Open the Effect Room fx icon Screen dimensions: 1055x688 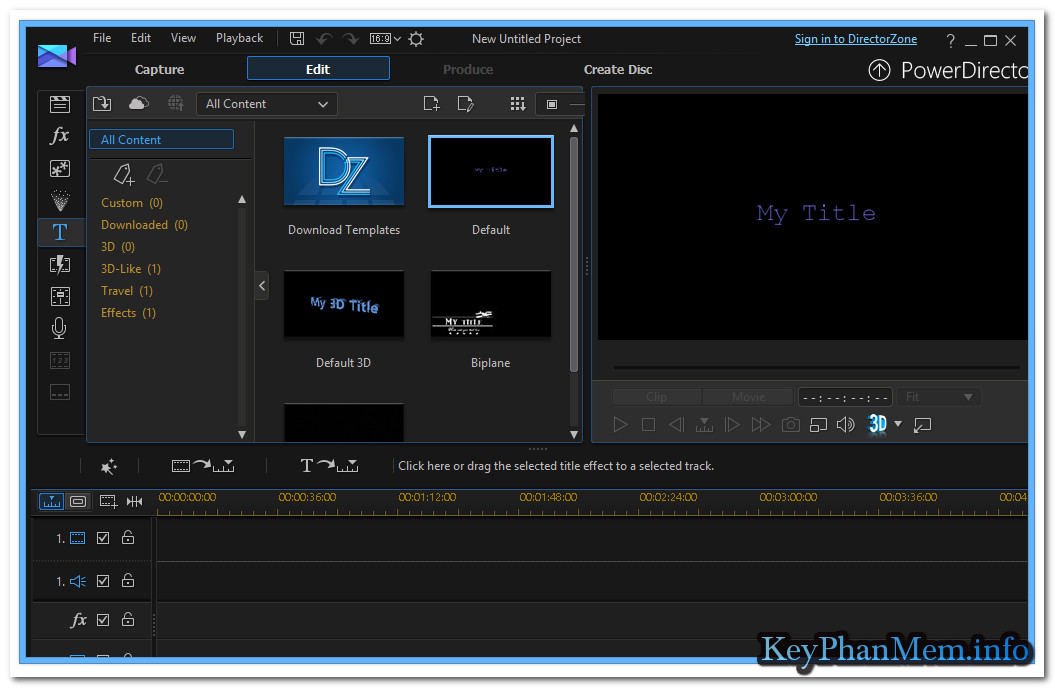60,135
